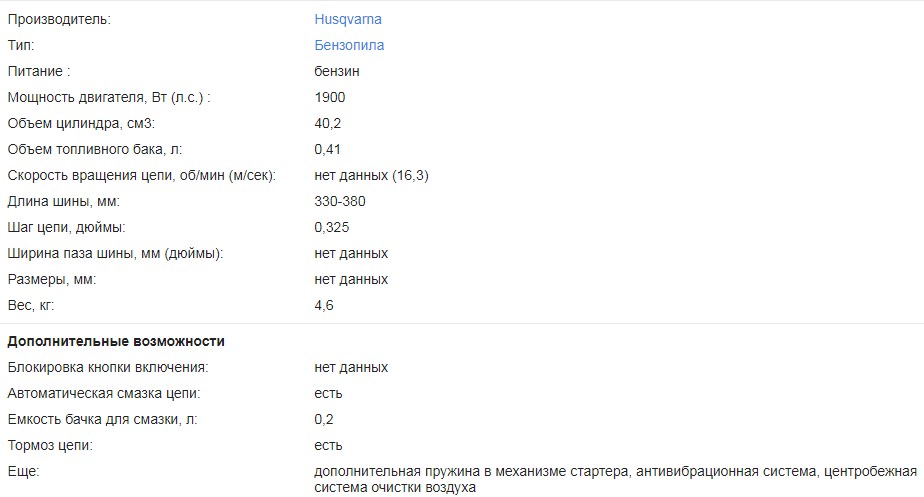Click the Блокировка кнопки включения label
Image resolution: width=924 pixels, height=497 pixels.
[x=107, y=367]
